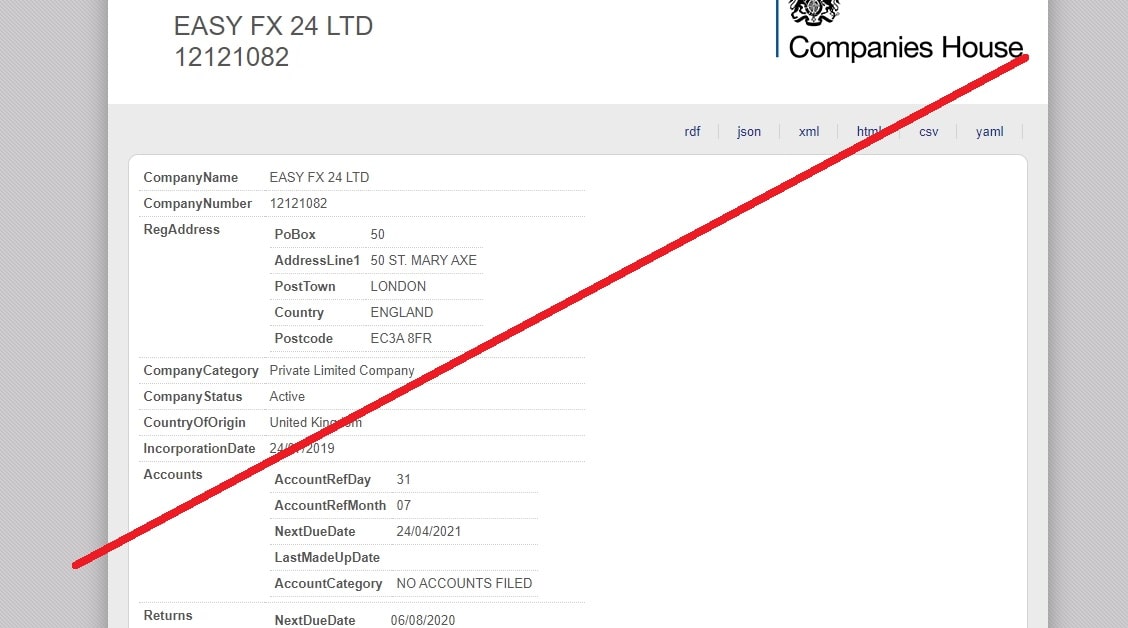Click the Private Limited Company value
1128x628 pixels.
(342, 370)
